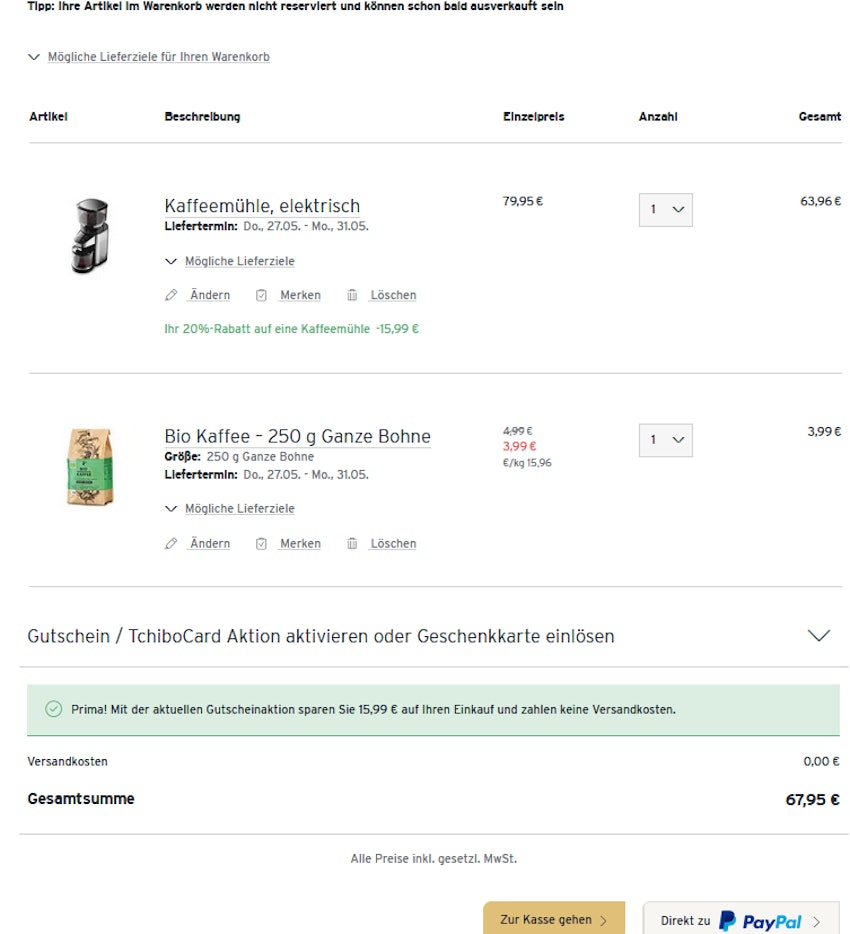The image size is (850, 934).
Task: Click bookmark icon next to Kaffeemühle Merken
Action: [261, 295]
